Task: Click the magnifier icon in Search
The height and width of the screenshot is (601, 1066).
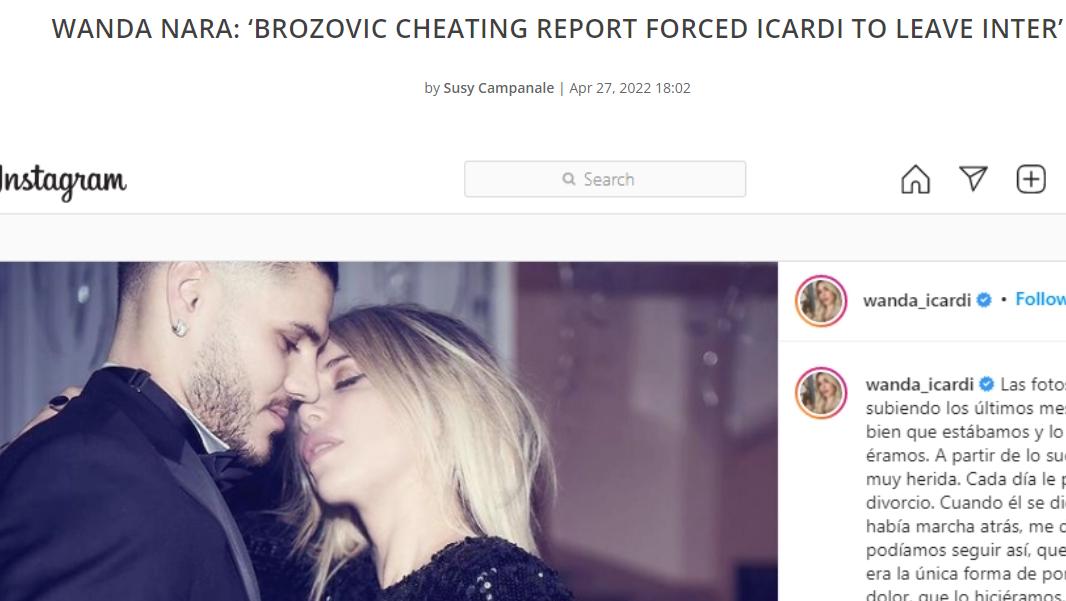Action: point(568,179)
